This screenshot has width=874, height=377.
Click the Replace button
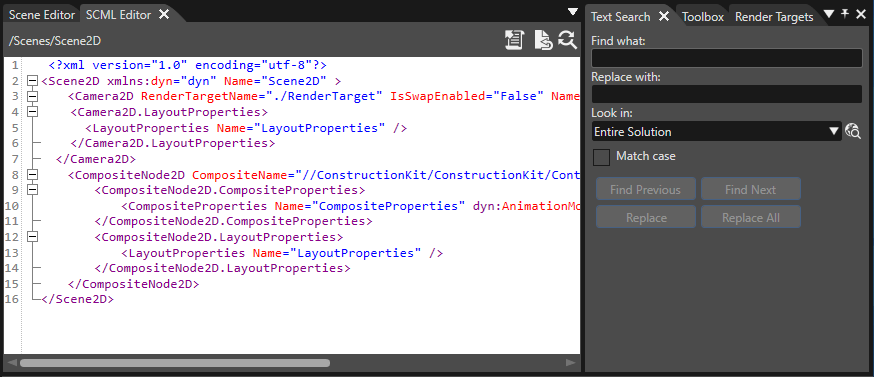[645, 218]
